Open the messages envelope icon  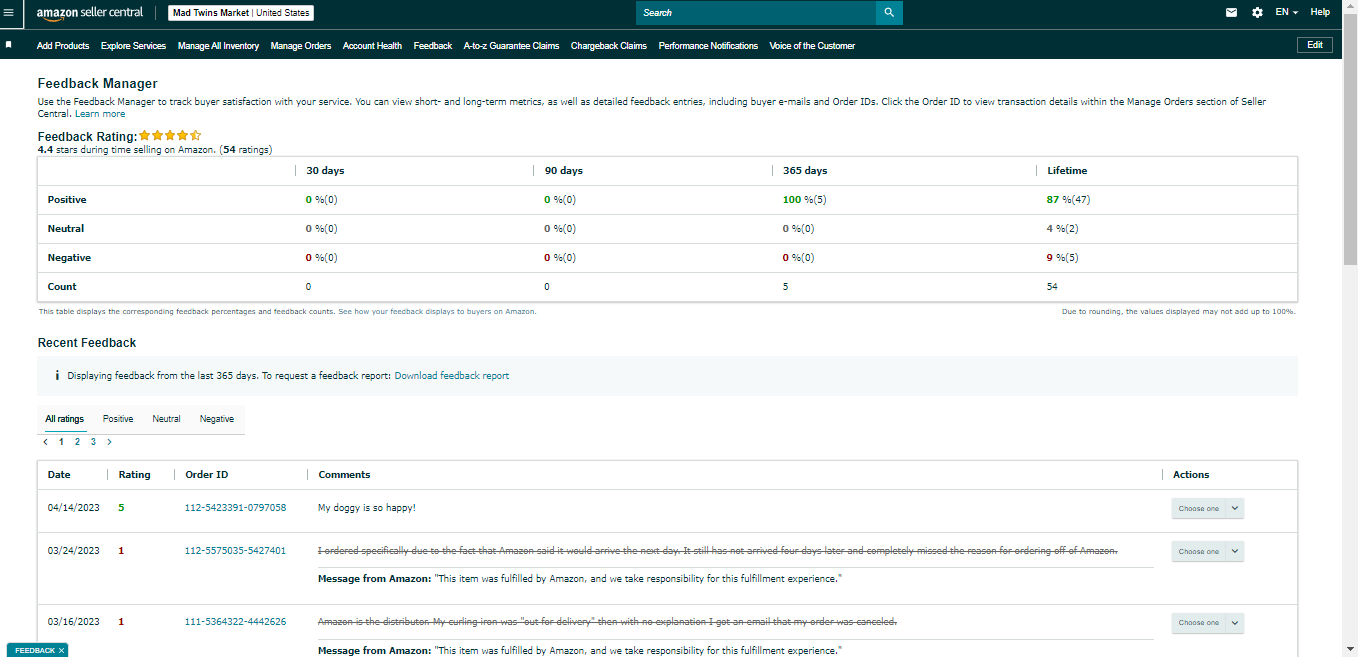[1231, 13]
